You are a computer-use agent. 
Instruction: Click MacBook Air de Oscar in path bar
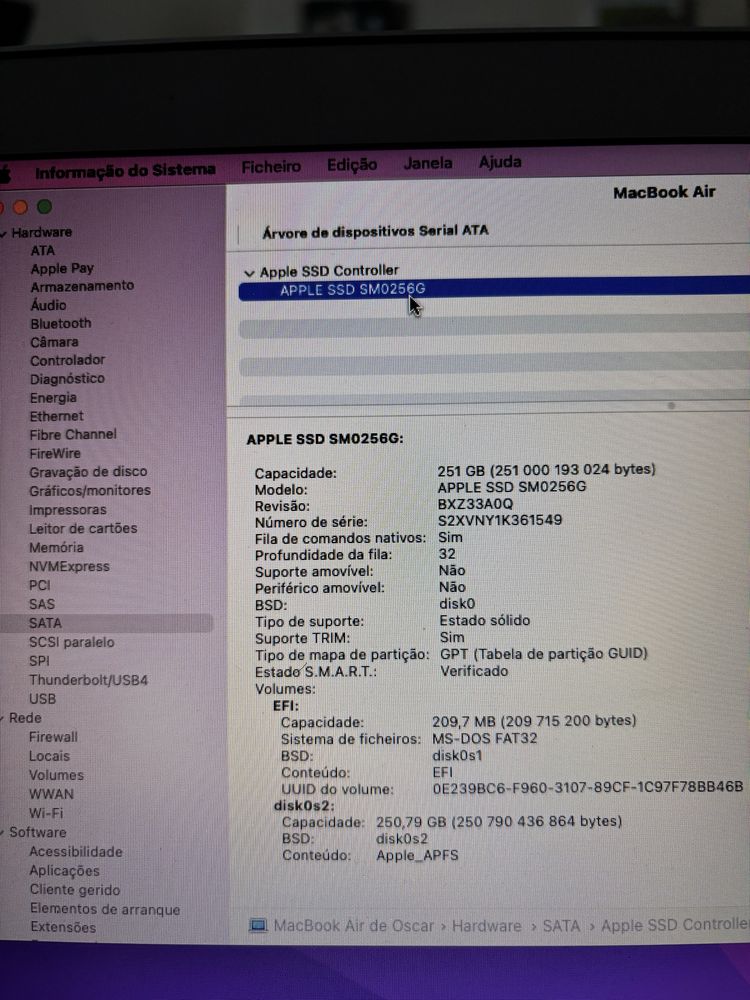353,926
